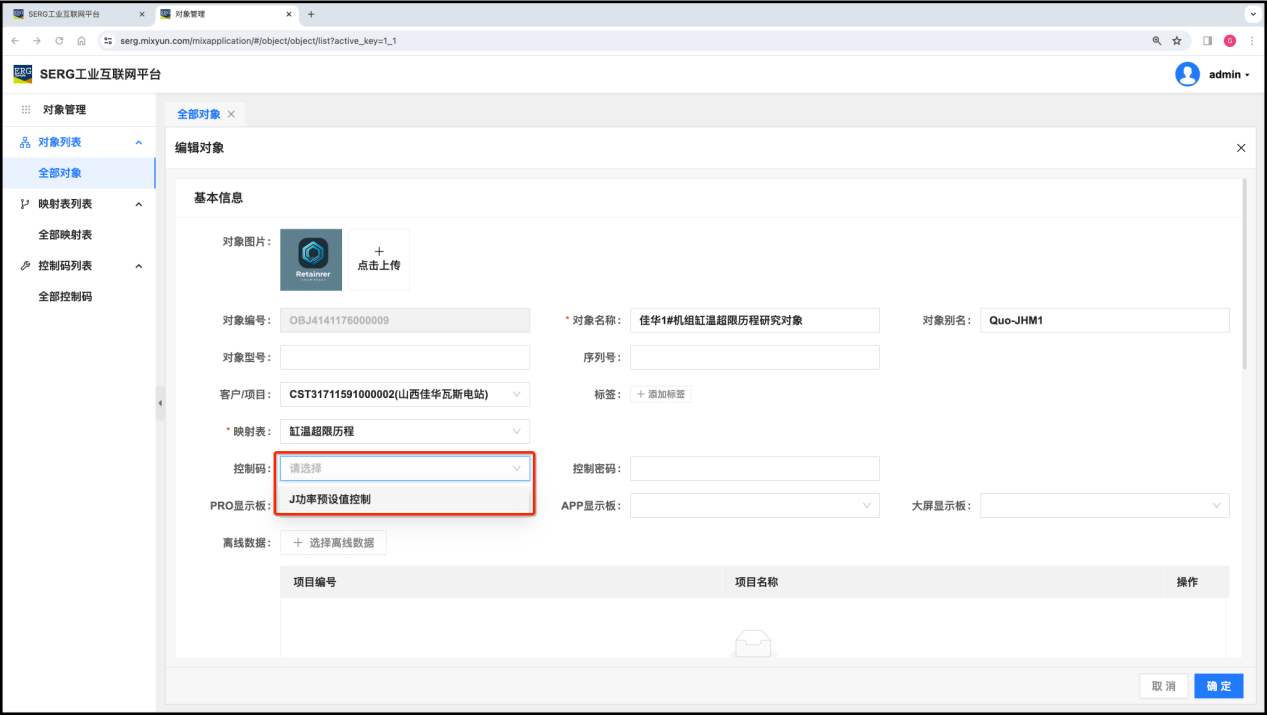
Task: Collapse the 对象列表 sidebar section
Action: (138, 143)
